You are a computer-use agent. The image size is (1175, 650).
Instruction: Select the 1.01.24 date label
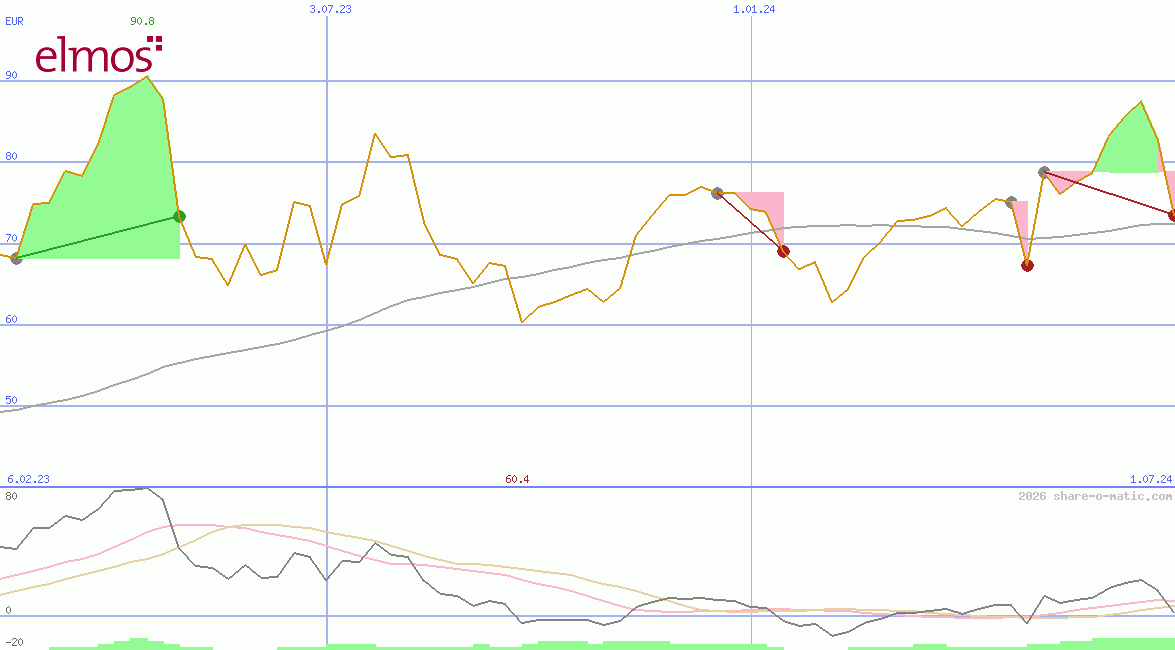pyautogui.click(x=754, y=9)
